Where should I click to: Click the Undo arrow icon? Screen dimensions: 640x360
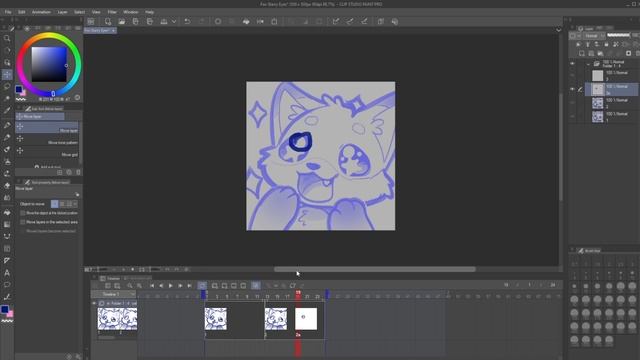(187, 22)
